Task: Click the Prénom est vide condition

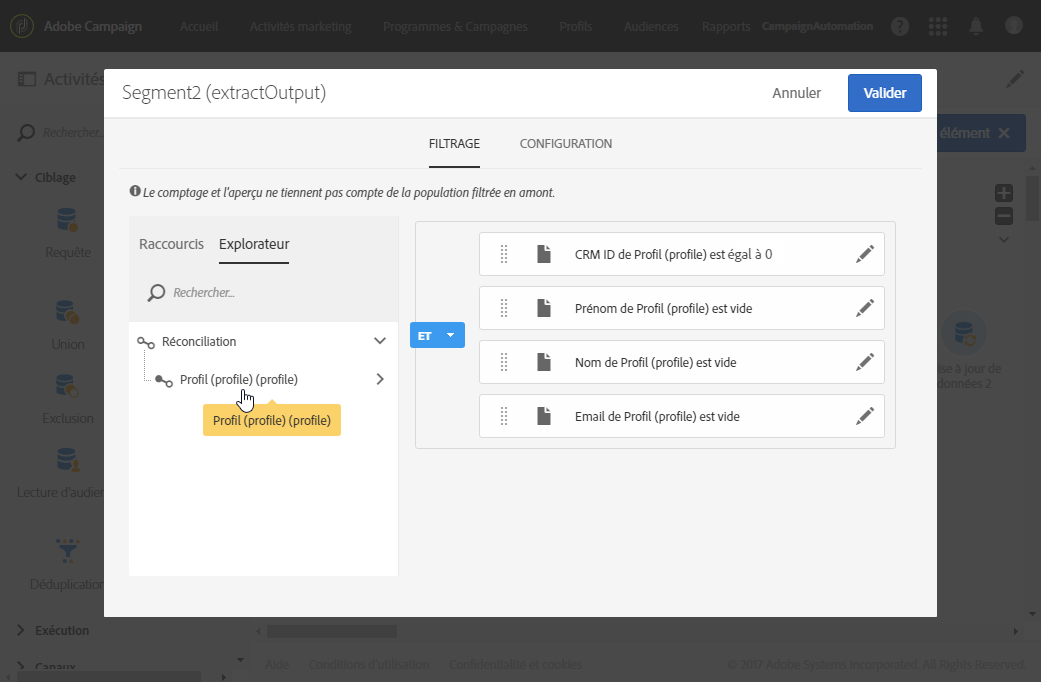Action: point(663,309)
